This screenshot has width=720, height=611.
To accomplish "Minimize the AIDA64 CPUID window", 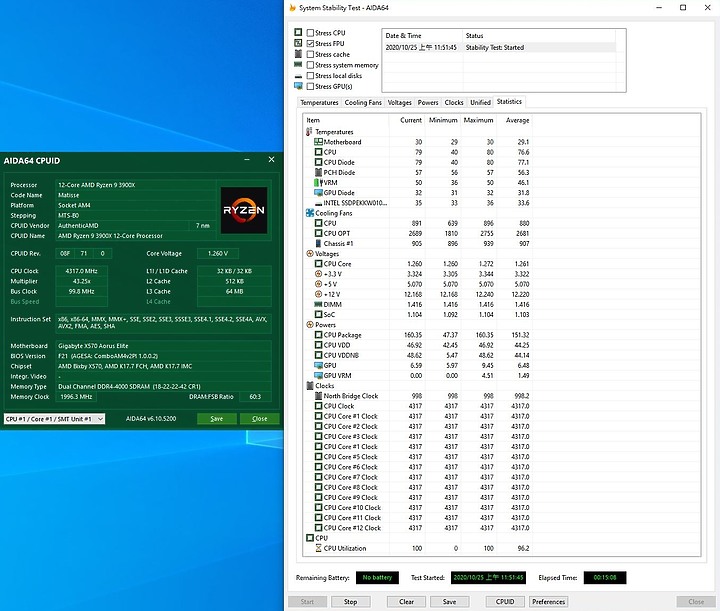I will pos(247,160).
